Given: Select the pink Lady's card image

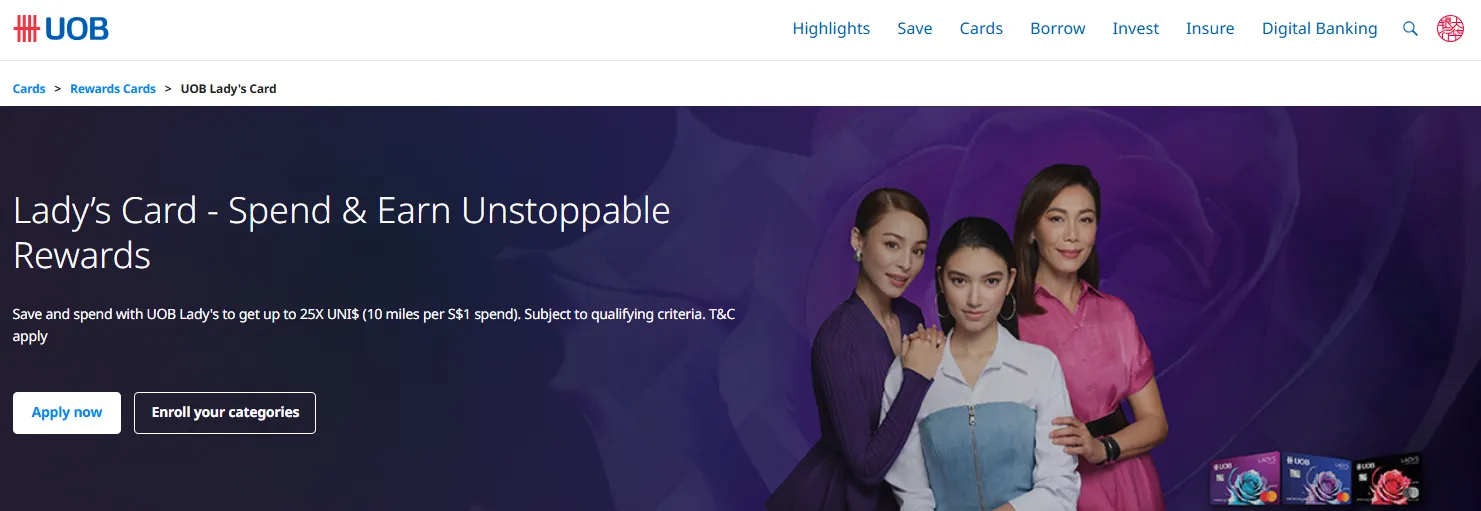Looking at the screenshot, I should click(1244, 480).
